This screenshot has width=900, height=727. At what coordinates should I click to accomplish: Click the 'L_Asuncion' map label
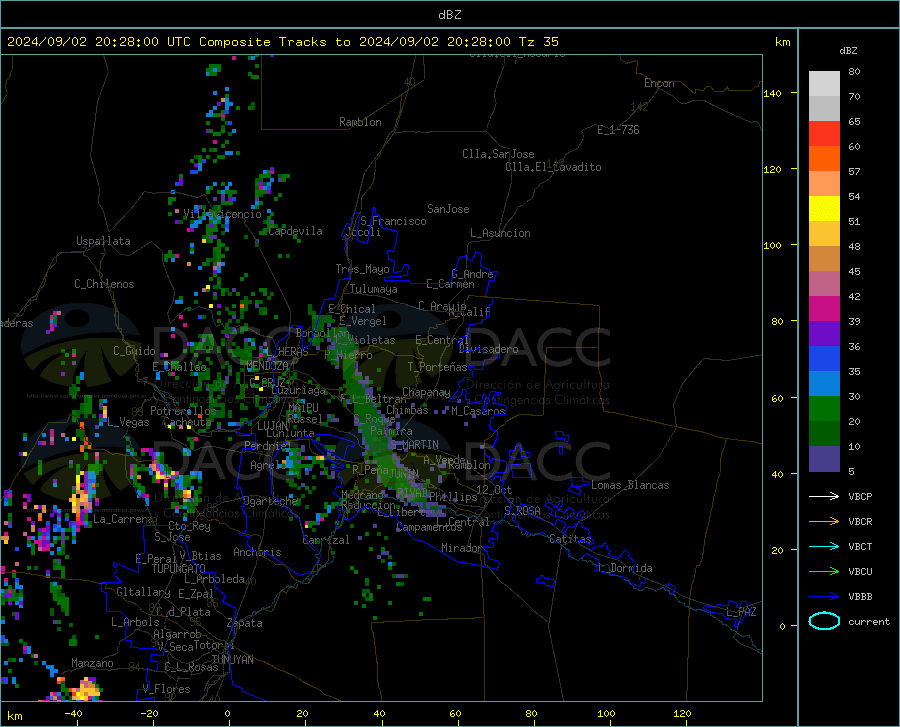click(500, 233)
